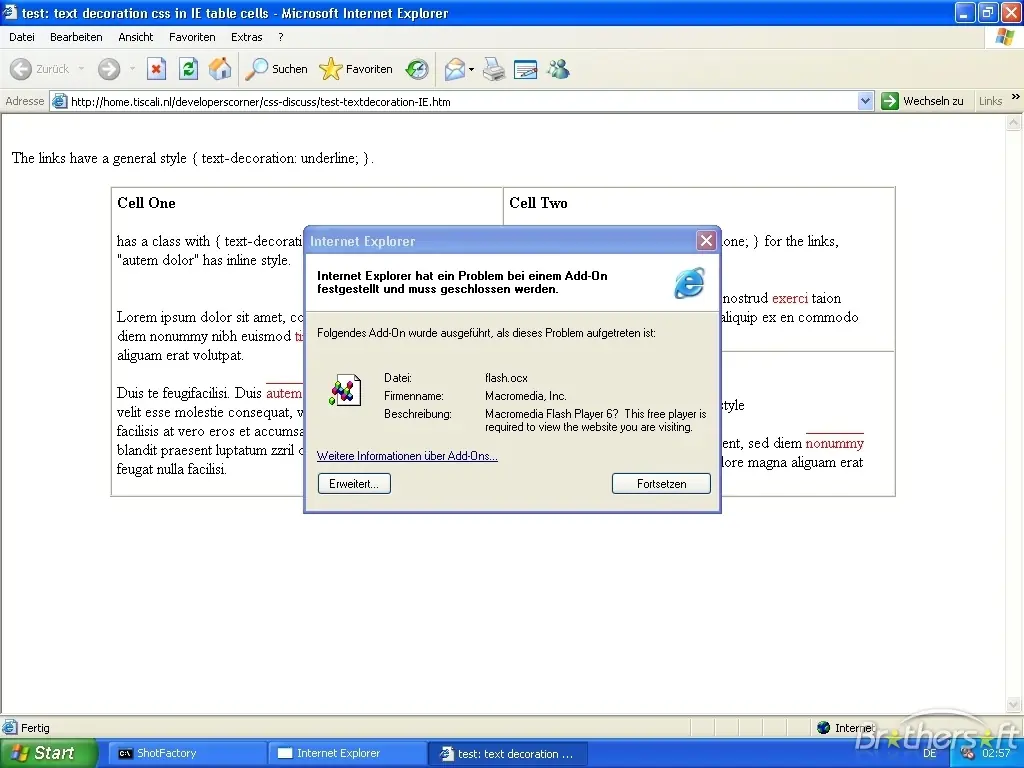Open Favoriten star toolbar button

click(x=356, y=69)
